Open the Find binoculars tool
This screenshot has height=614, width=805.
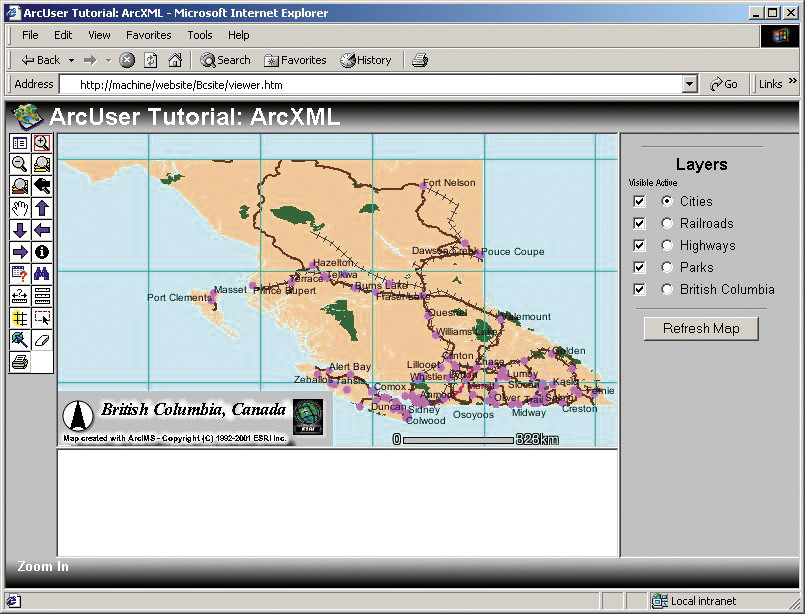[x=41, y=274]
